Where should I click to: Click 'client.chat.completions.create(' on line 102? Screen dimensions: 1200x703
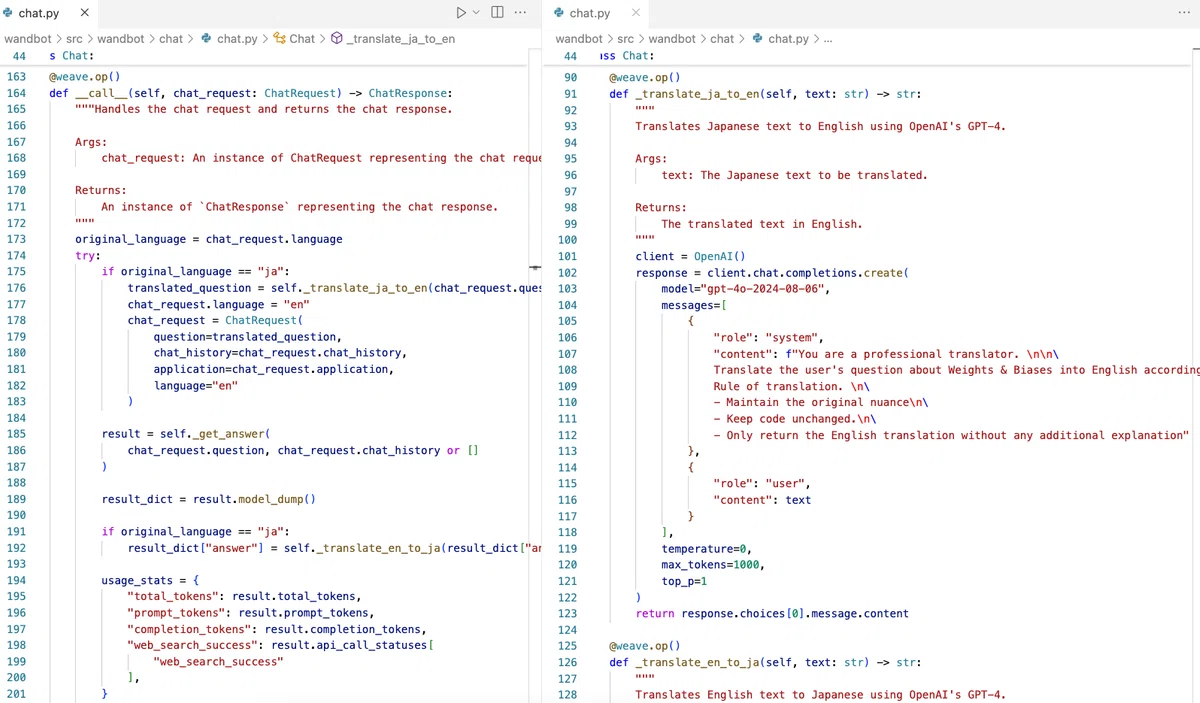click(x=807, y=272)
